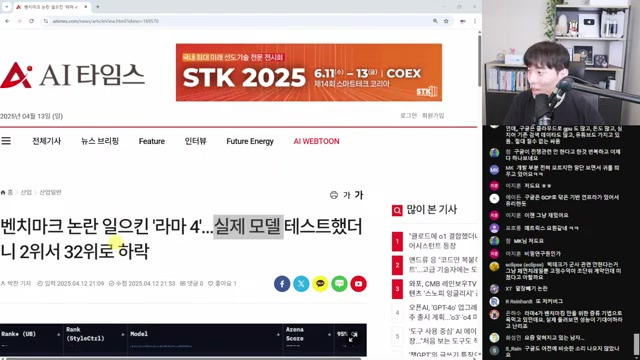Sort table by Arena Score column arrow
The height and width of the screenshot is (360, 640).
[329, 334]
